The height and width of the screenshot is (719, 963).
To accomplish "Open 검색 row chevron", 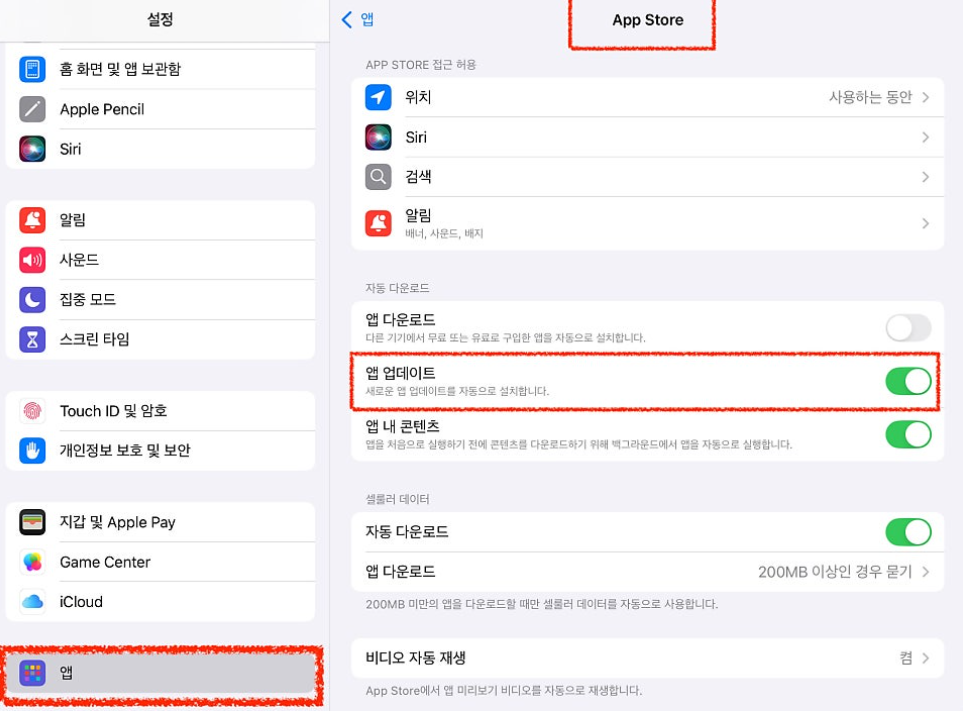I will [x=926, y=177].
